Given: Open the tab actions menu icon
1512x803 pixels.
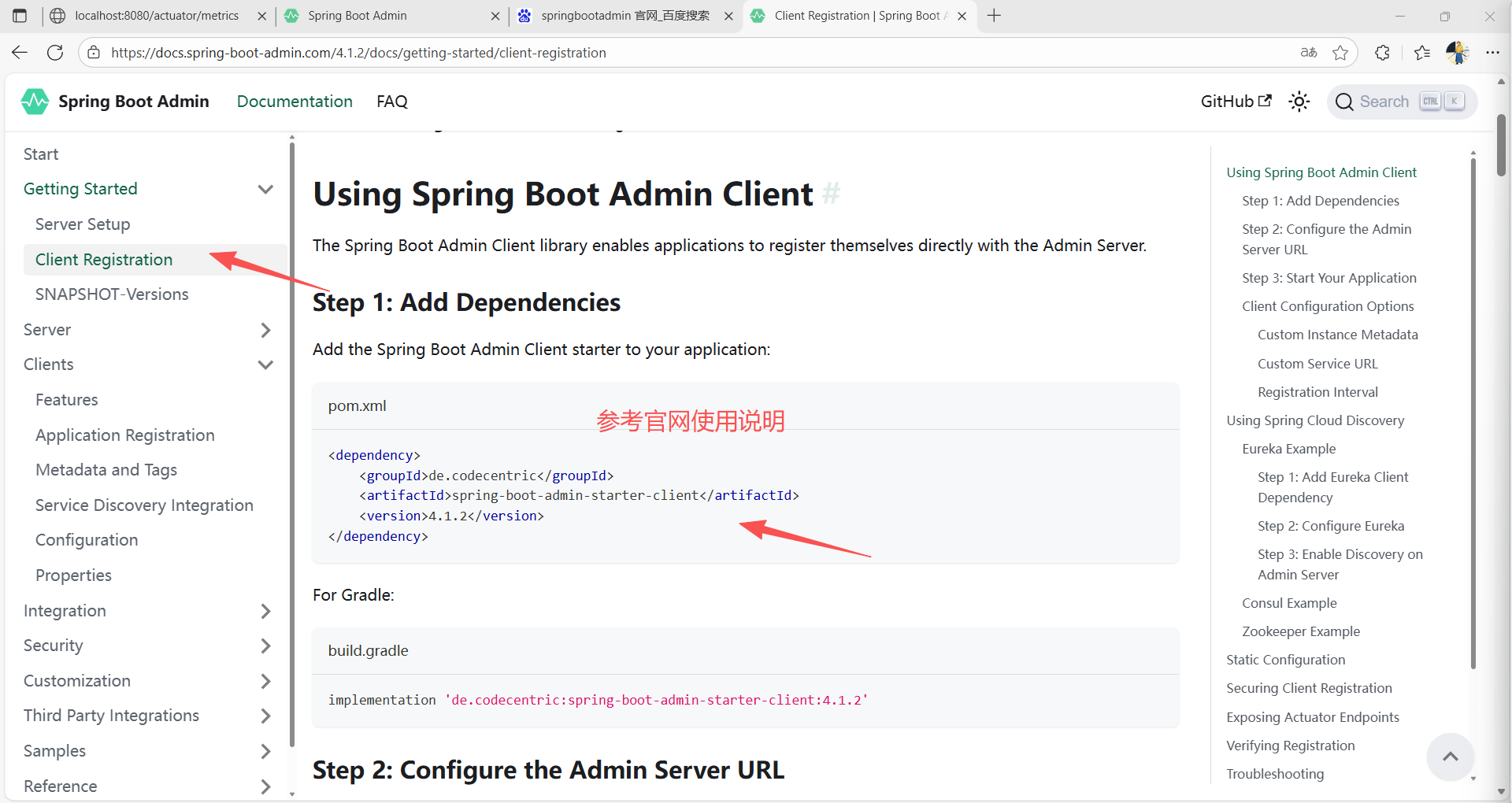Looking at the screenshot, I should pos(20,16).
